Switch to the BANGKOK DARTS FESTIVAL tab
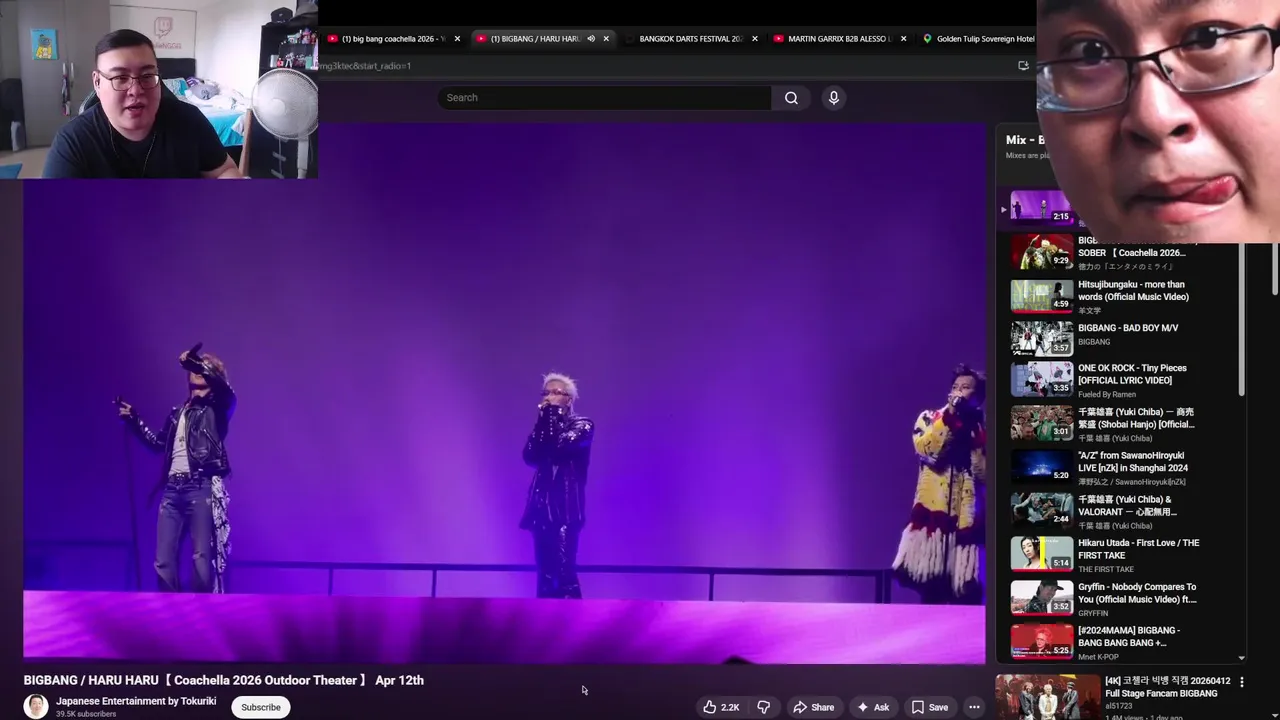Image resolution: width=1280 pixels, height=720 pixels. click(690, 39)
